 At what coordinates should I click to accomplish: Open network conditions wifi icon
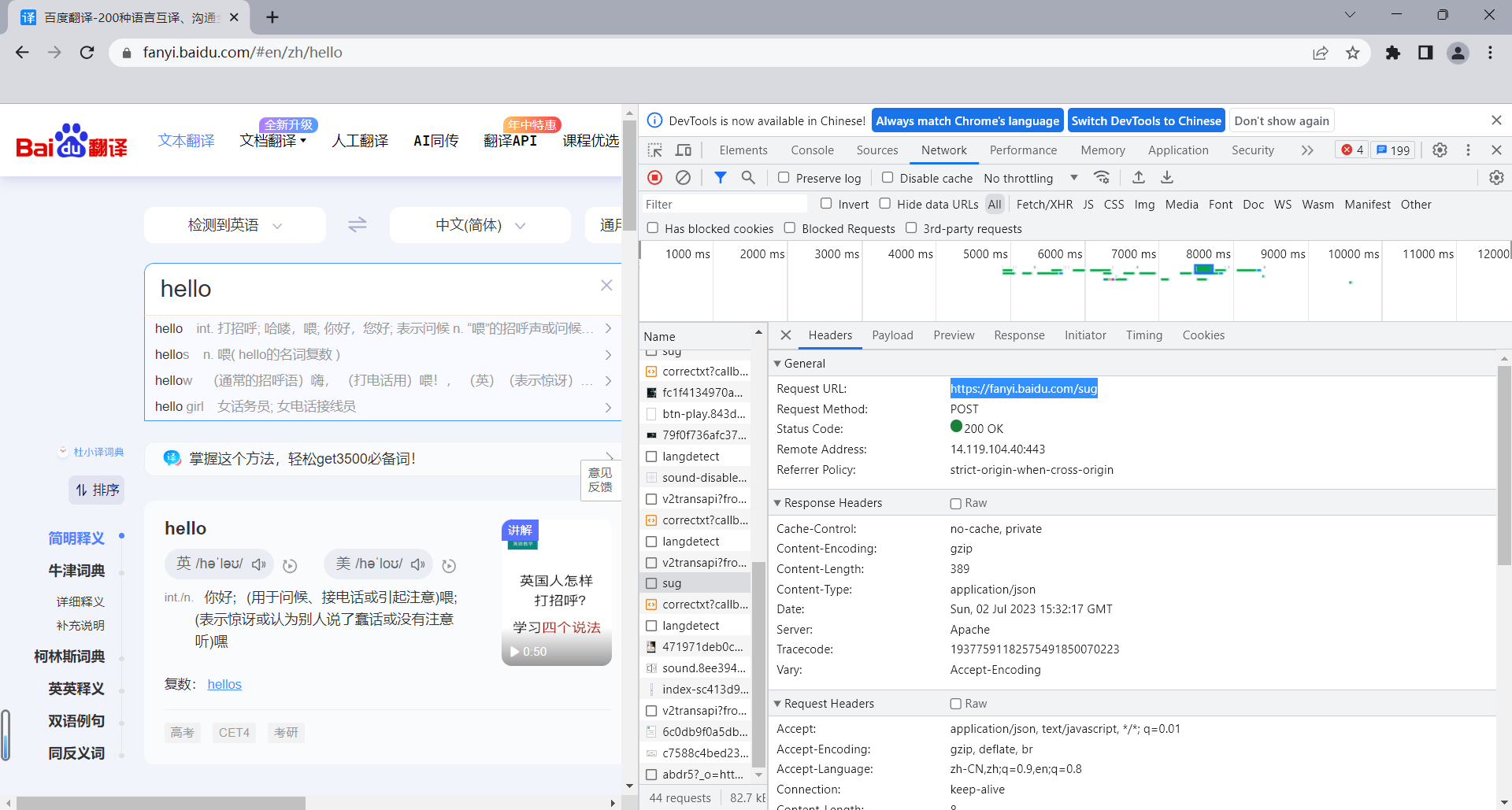click(1102, 178)
